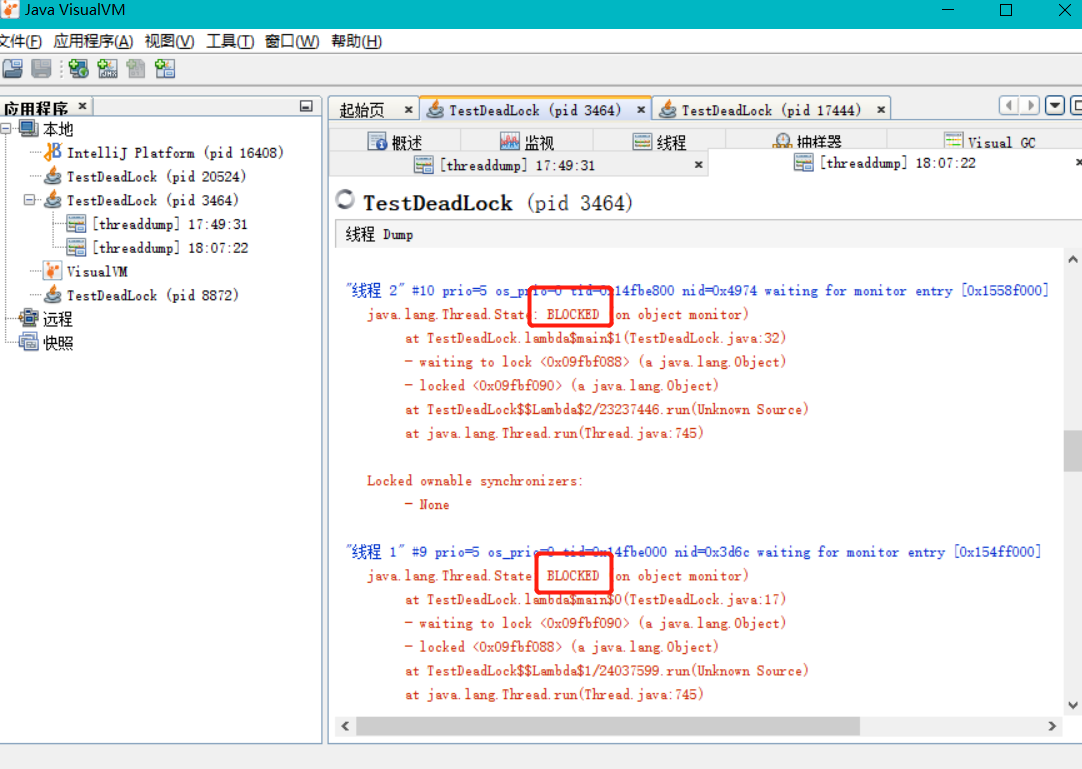Click the "线程 2" #10 header line
The width and height of the screenshot is (1082, 769).
[x=697, y=291]
